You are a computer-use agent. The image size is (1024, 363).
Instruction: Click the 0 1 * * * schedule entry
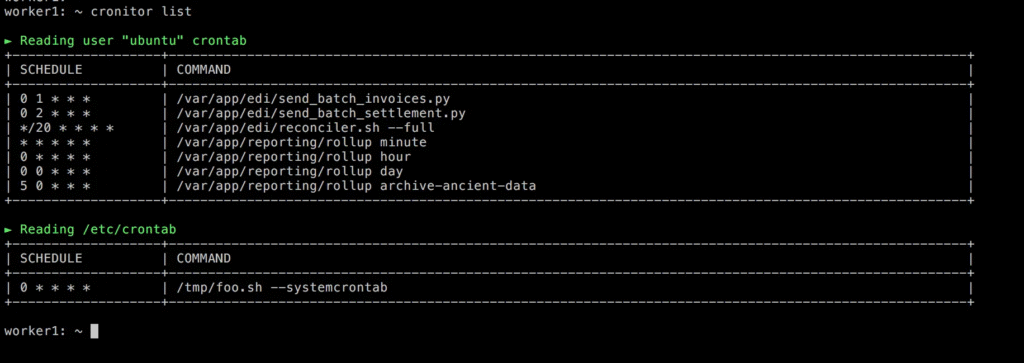coord(55,99)
